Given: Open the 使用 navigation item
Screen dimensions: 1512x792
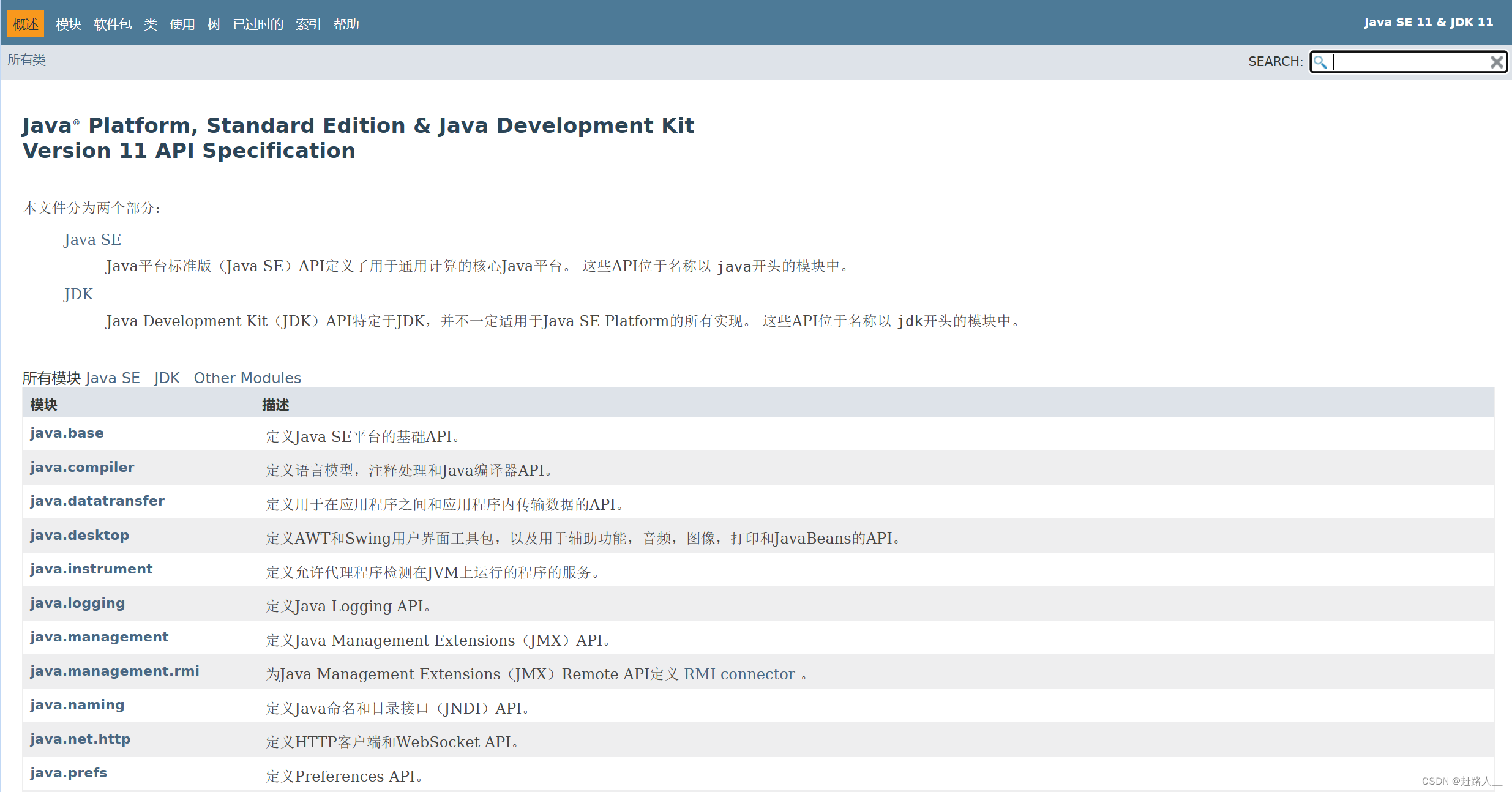Looking at the screenshot, I should (182, 24).
